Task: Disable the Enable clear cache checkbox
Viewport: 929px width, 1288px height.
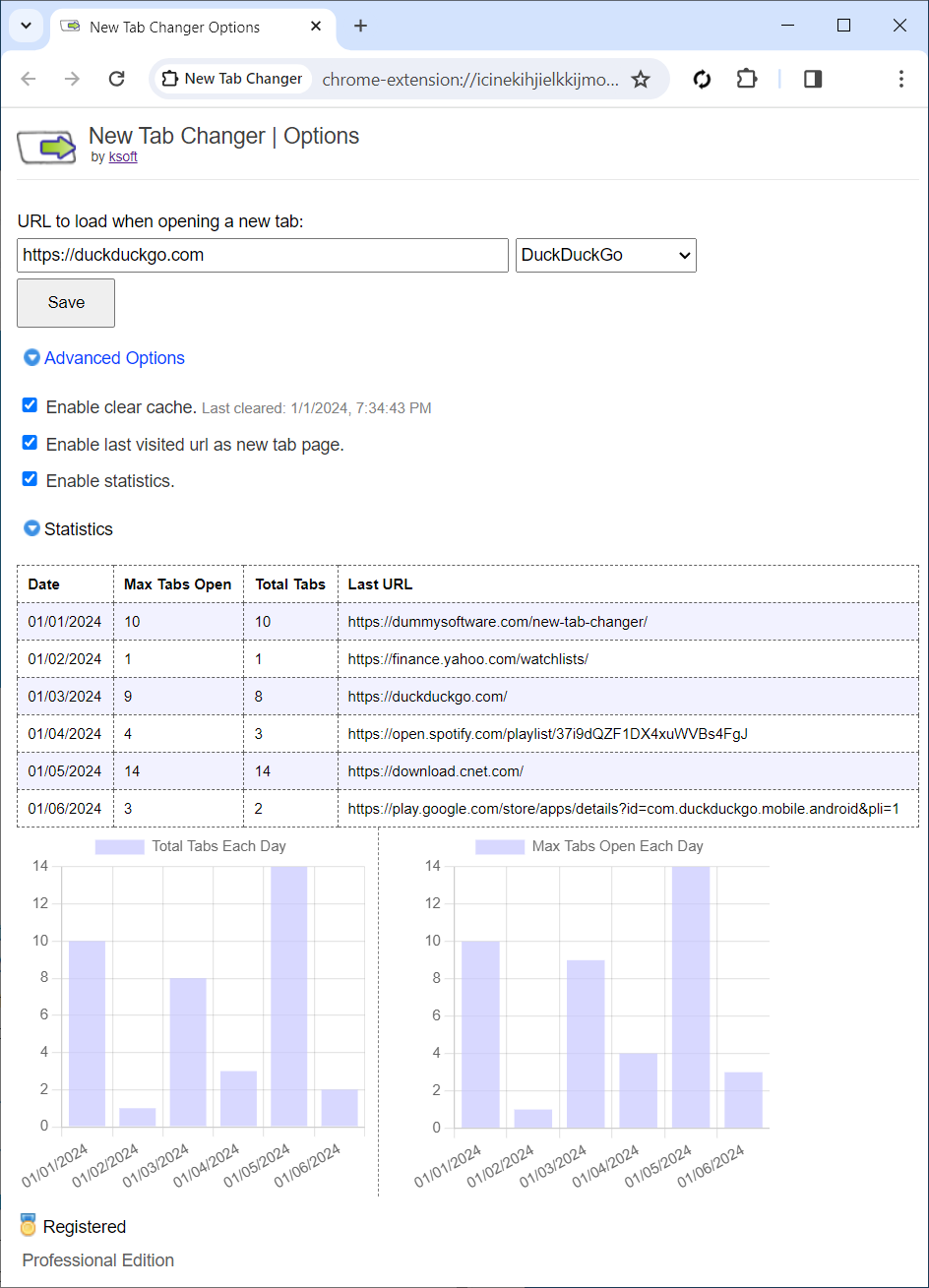Action: tap(30, 405)
